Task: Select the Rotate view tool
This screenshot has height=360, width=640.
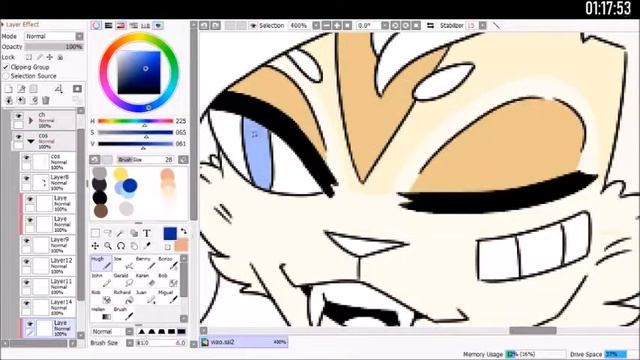Action: (x=121, y=246)
